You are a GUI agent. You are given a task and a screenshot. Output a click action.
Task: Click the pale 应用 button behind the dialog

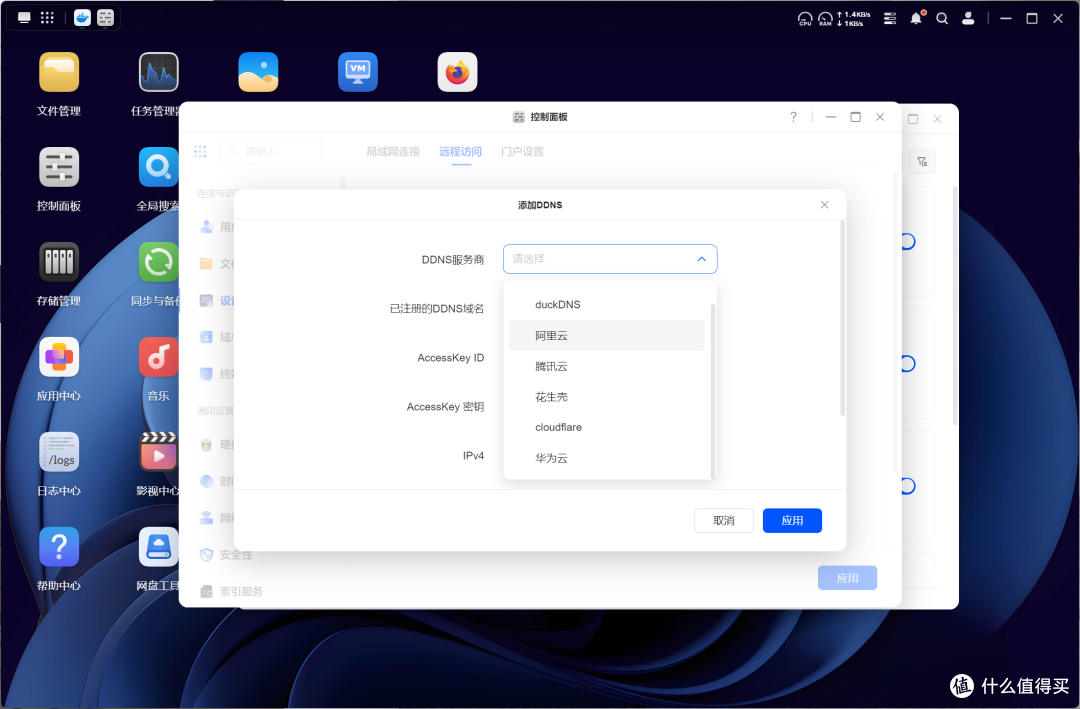coord(847,578)
